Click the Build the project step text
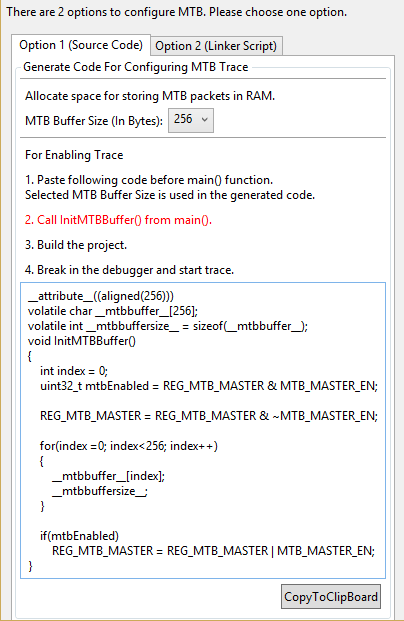404x621 pixels. click(x=76, y=245)
